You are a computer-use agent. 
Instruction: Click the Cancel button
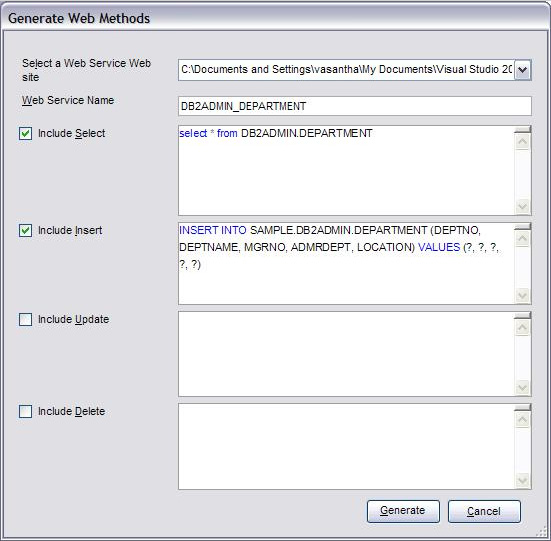[484, 511]
